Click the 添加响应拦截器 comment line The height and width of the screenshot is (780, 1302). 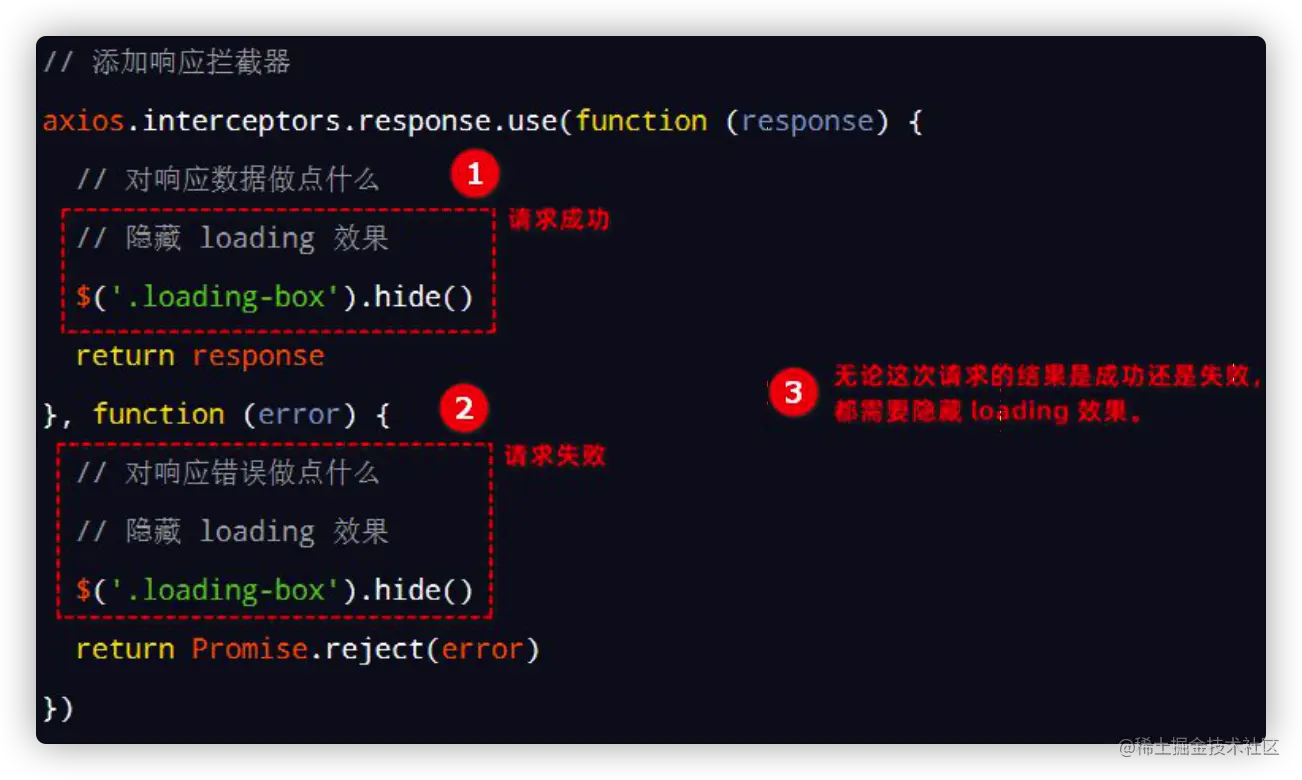(x=167, y=62)
